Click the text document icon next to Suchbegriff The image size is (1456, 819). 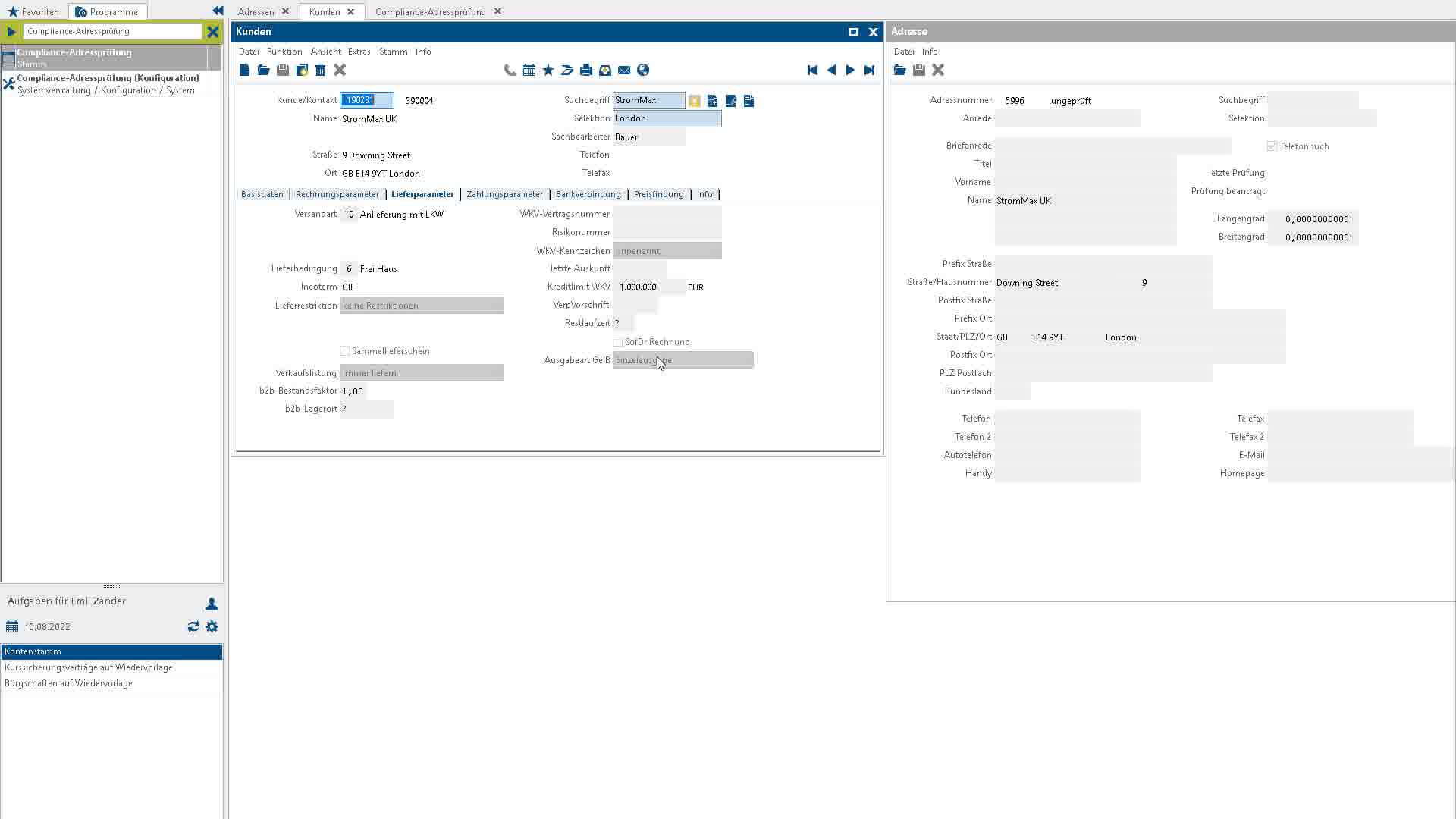coord(749,101)
